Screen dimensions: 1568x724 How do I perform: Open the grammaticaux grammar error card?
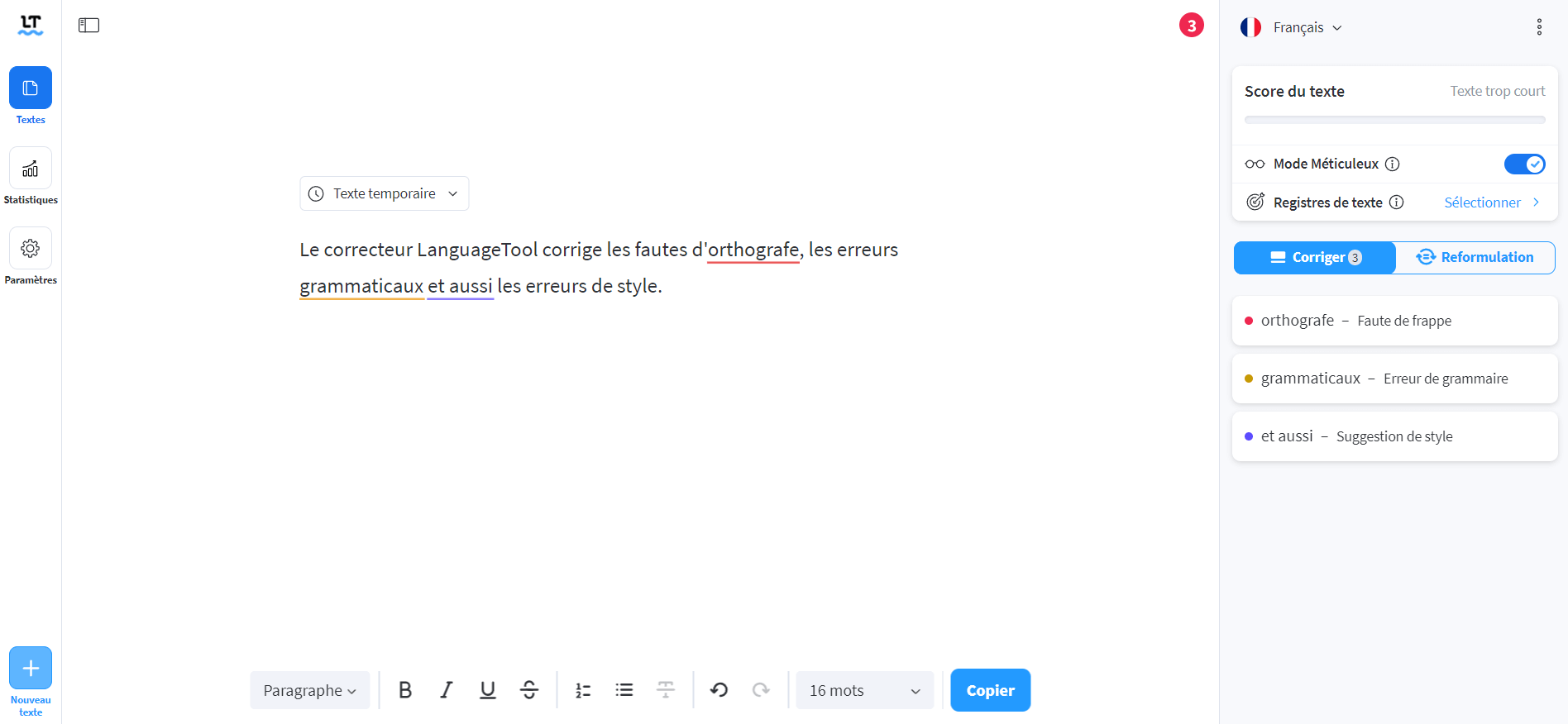pos(1395,379)
